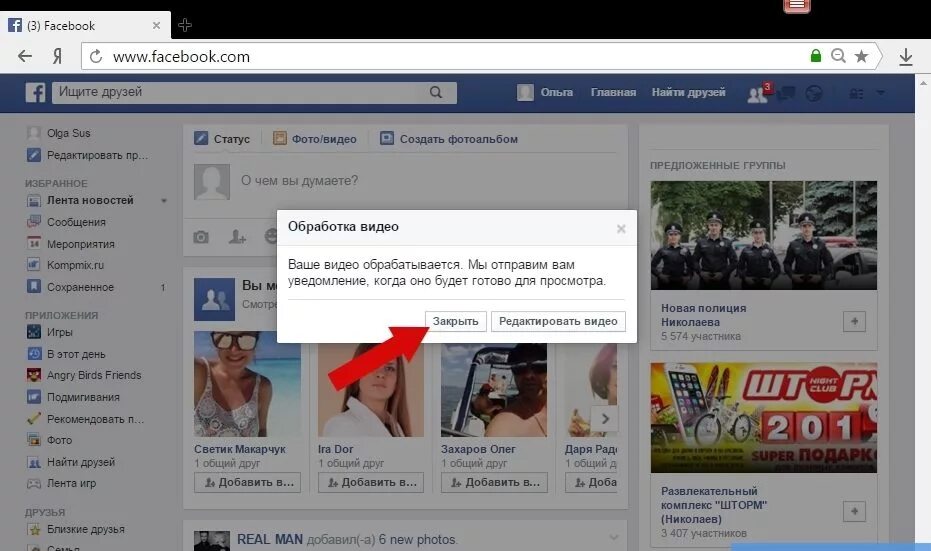Image resolution: width=931 pixels, height=551 pixels.
Task: Open Рекомендовать п... in sidebar
Action: point(95,419)
